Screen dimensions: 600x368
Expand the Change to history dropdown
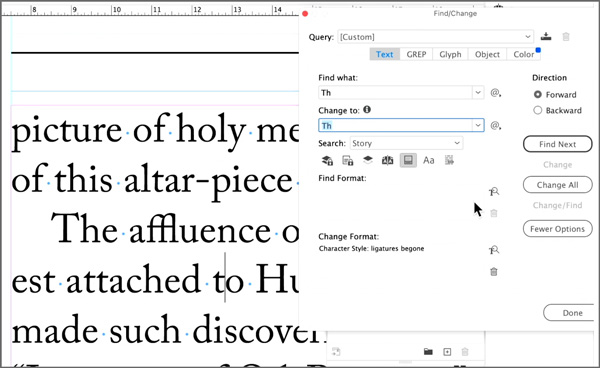478,125
